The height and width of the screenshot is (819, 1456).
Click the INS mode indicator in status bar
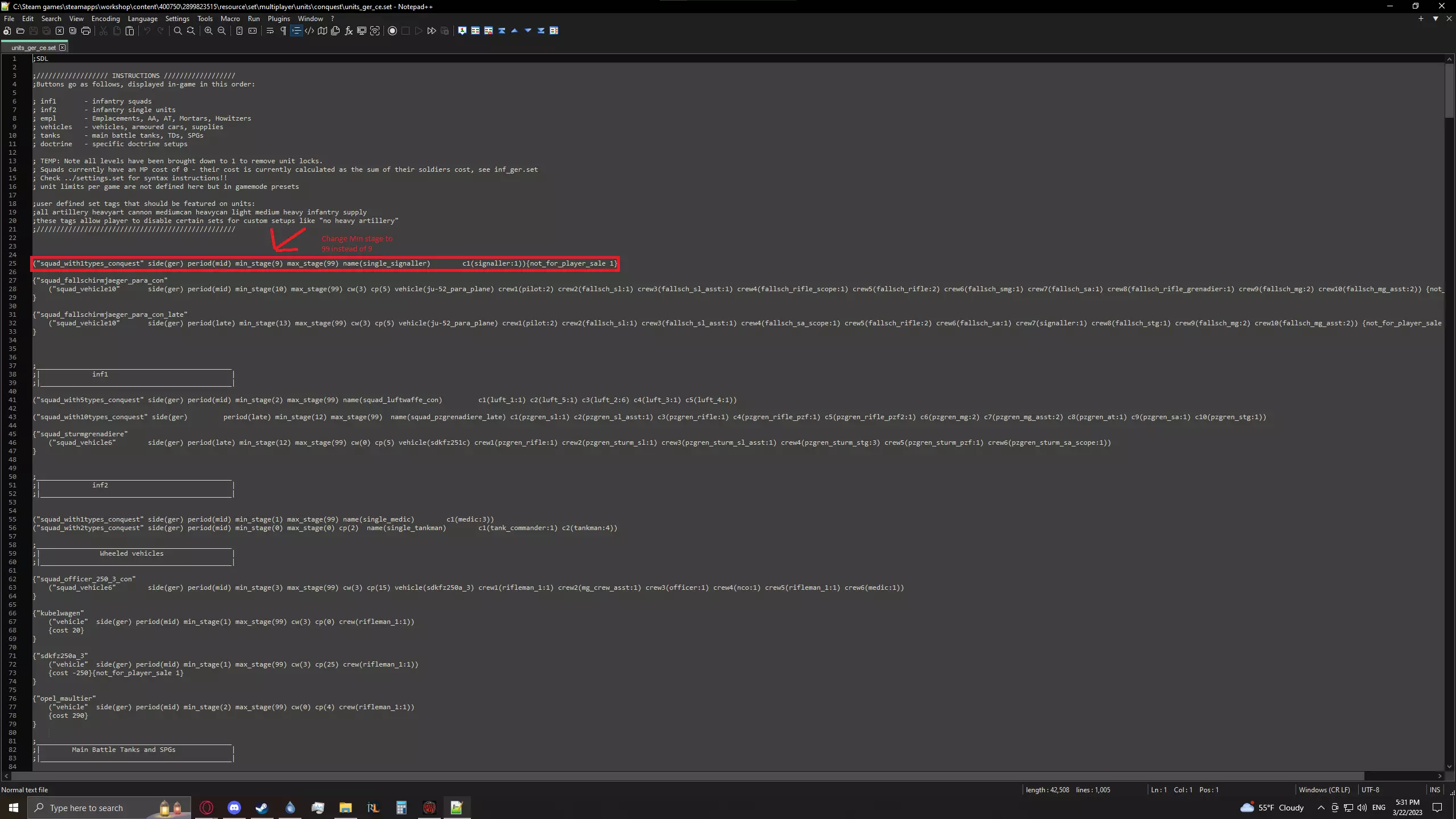point(1434,789)
